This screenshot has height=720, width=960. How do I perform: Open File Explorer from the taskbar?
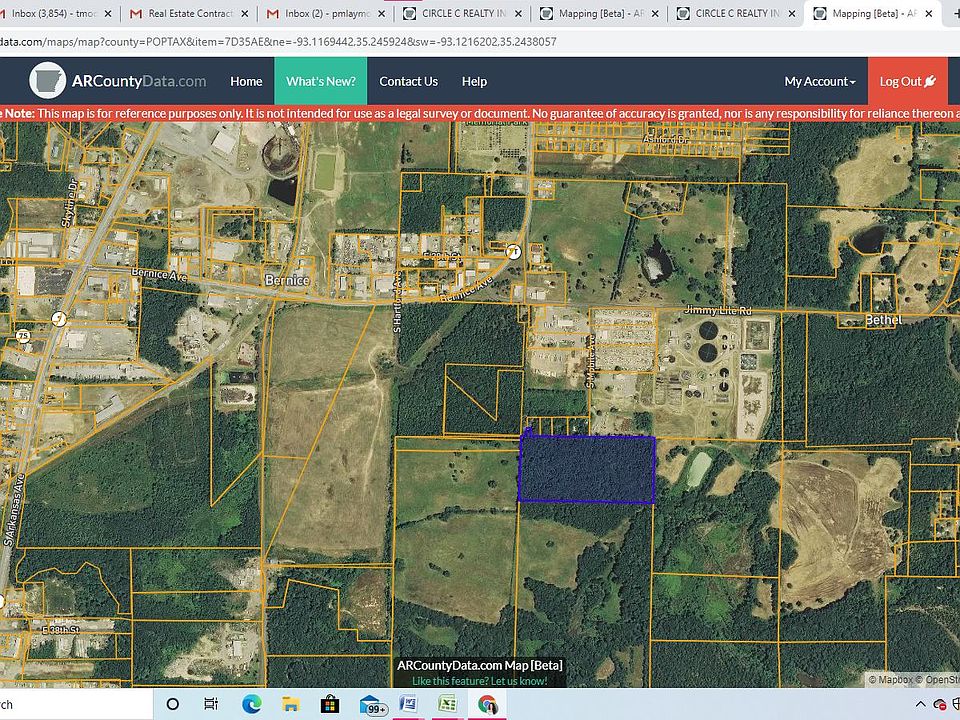[x=290, y=704]
